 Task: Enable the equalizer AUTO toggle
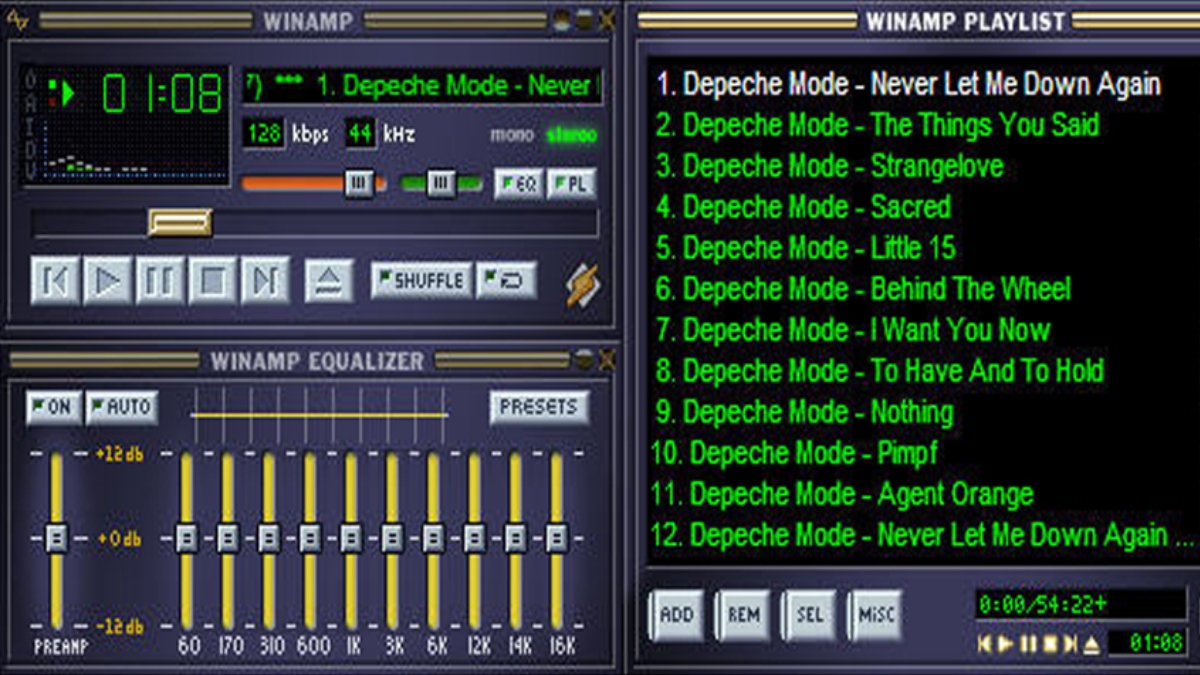tap(121, 407)
